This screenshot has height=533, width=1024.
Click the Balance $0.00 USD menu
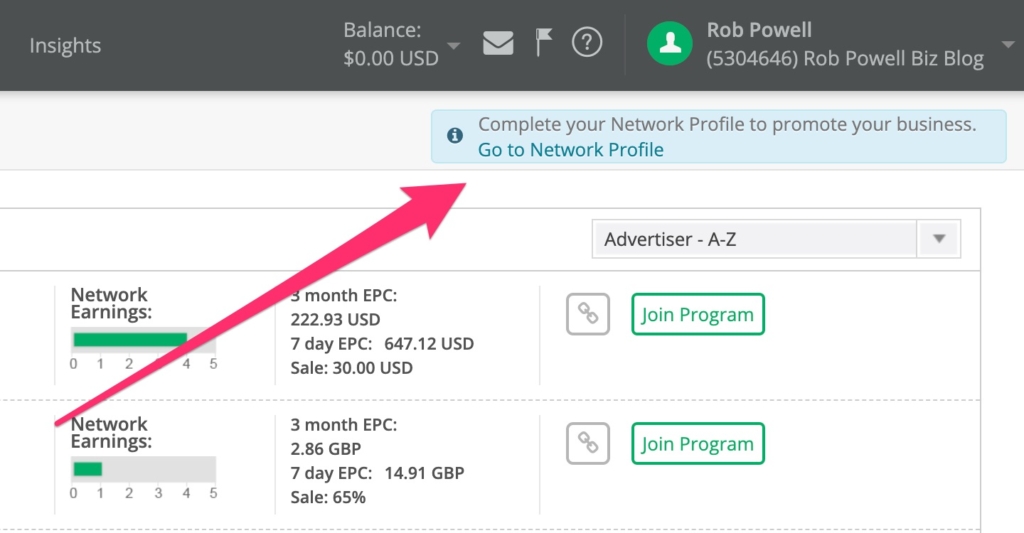[391, 45]
